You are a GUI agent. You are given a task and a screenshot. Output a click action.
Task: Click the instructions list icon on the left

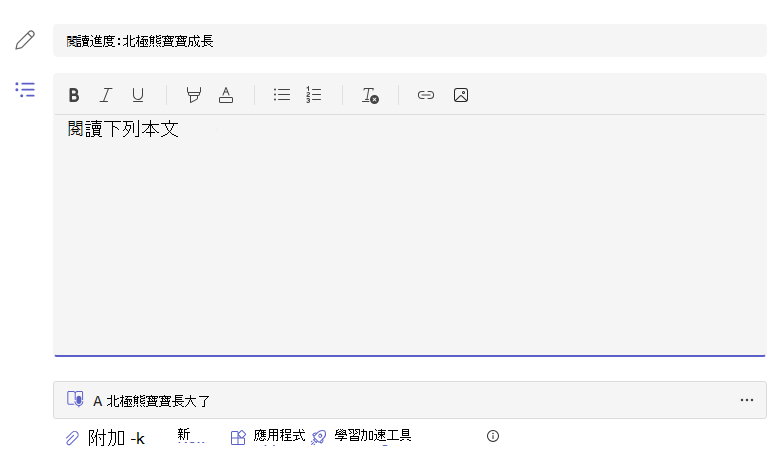pos(25,90)
